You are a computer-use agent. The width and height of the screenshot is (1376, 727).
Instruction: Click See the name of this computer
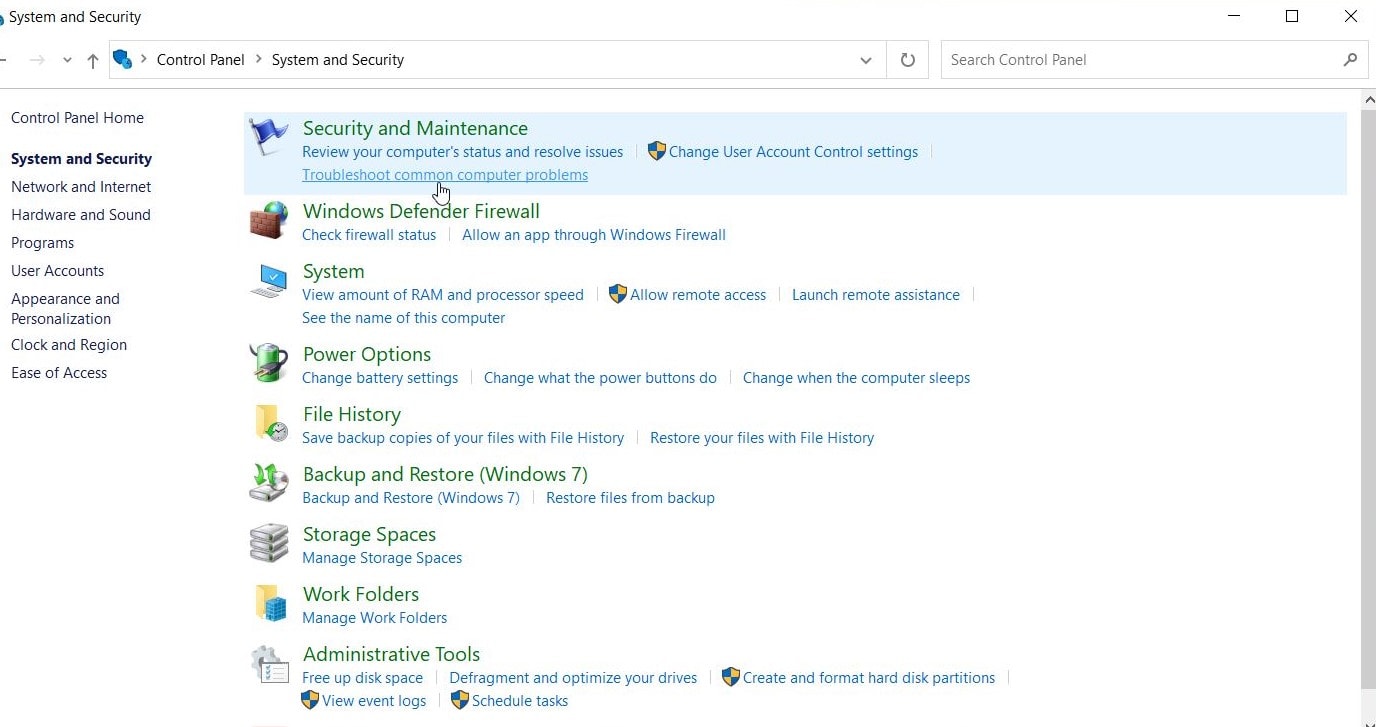404,318
